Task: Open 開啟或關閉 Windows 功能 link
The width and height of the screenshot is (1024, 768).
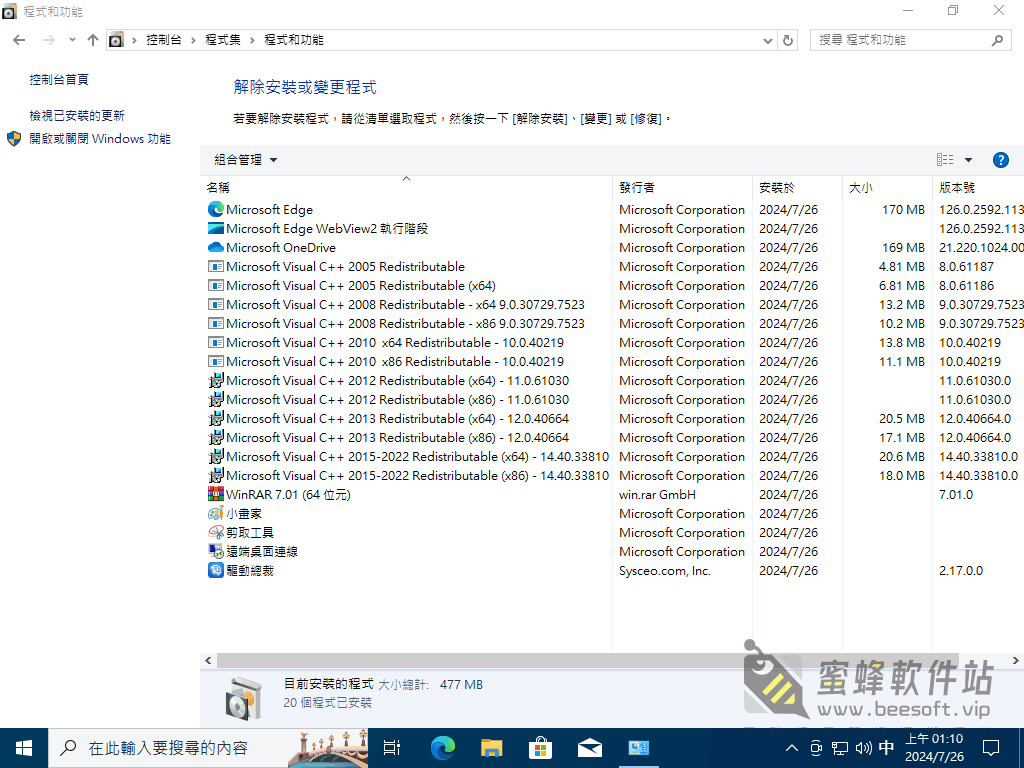Action: [100, 138]
